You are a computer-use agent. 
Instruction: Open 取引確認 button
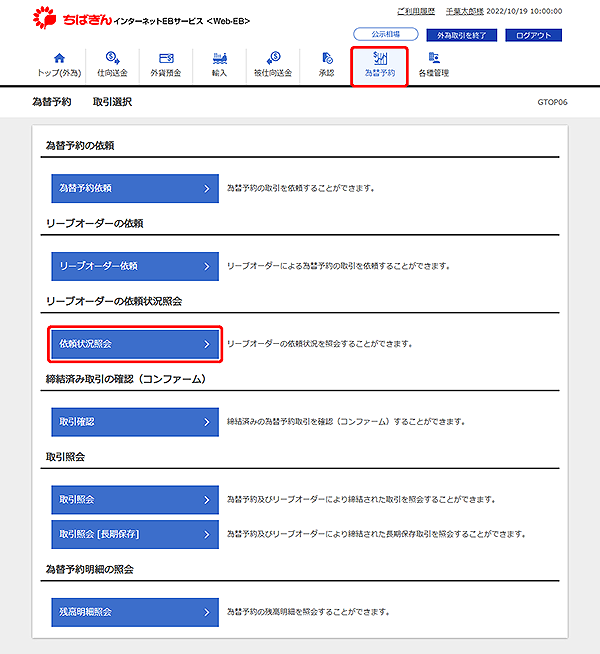pyautogui.click(x=135, y=422)
